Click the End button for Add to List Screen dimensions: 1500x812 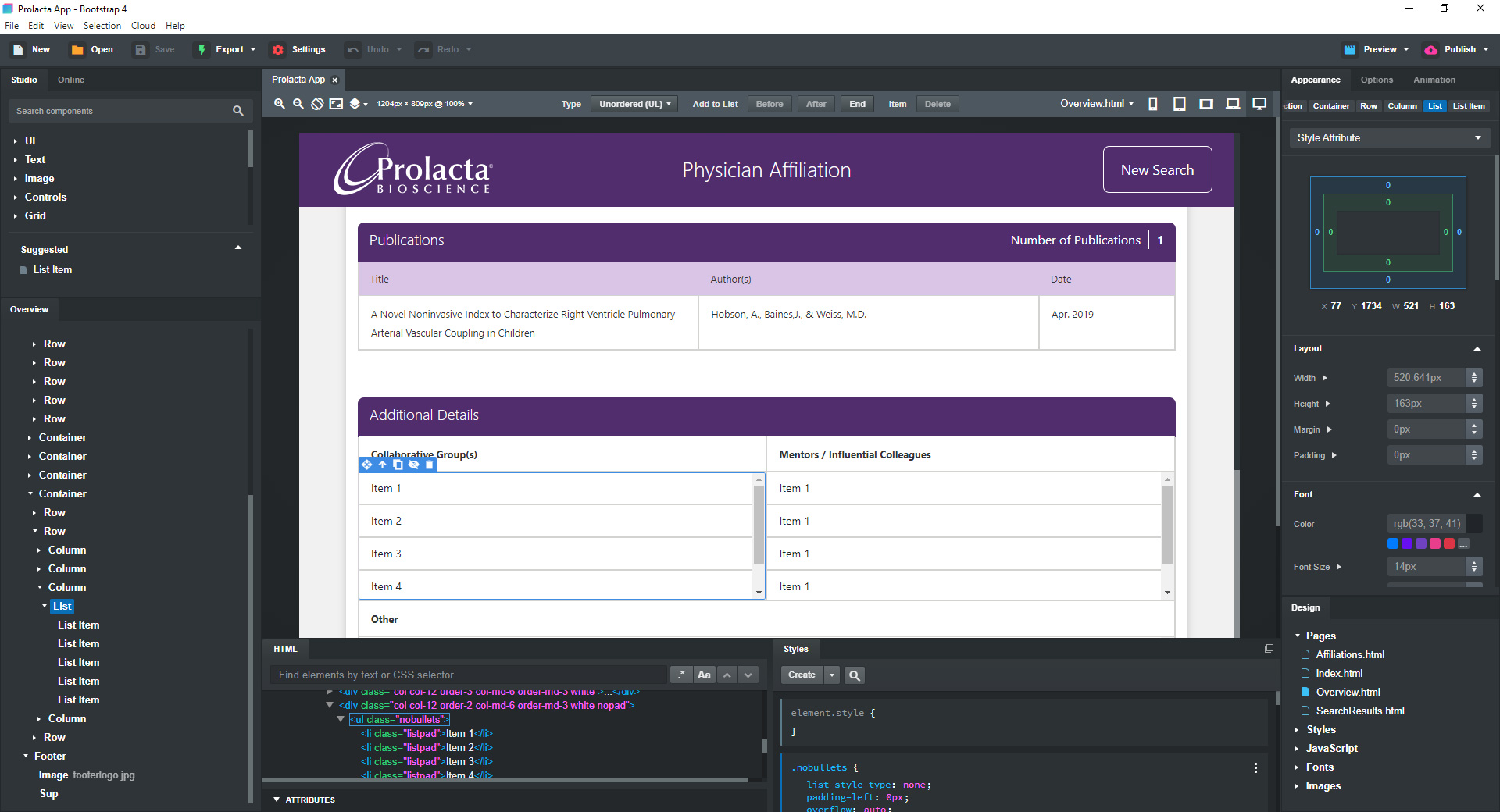coord(857,104)
